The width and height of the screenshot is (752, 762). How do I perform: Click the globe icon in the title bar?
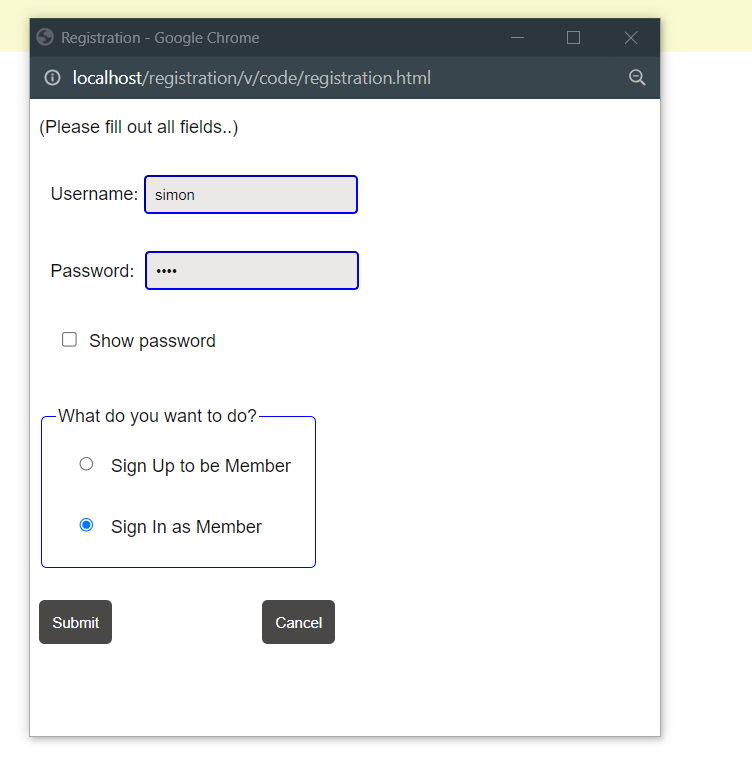click(x=45, y=37)
